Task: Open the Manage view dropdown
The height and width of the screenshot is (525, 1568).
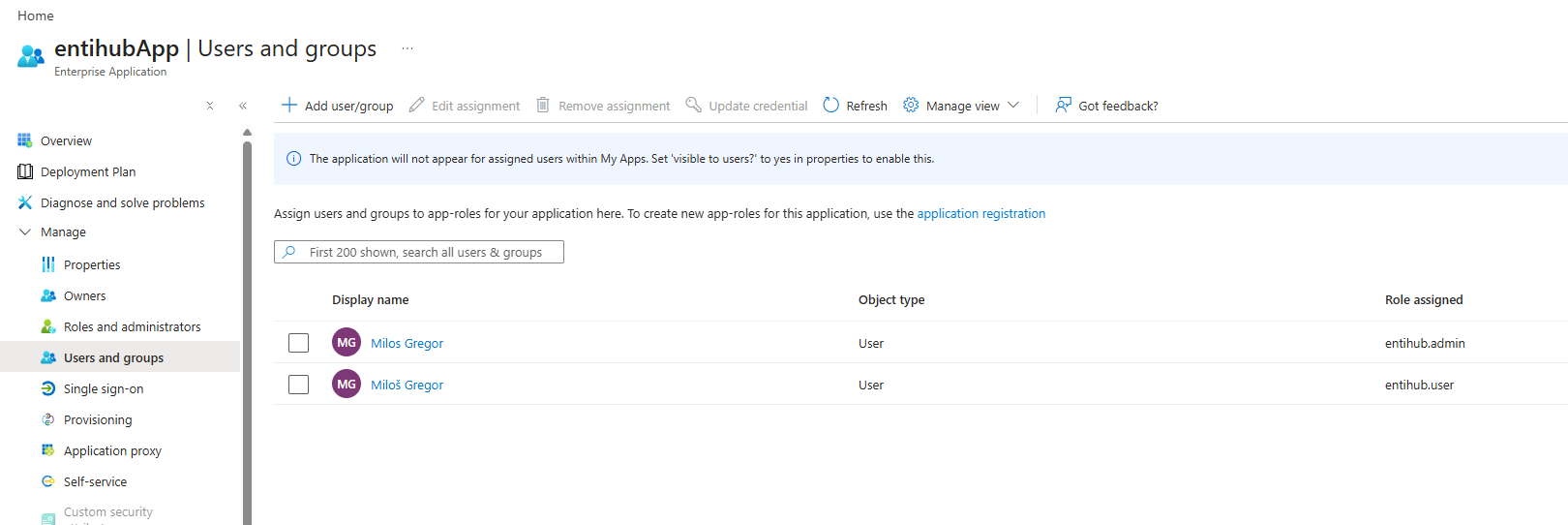Action: 962,106
